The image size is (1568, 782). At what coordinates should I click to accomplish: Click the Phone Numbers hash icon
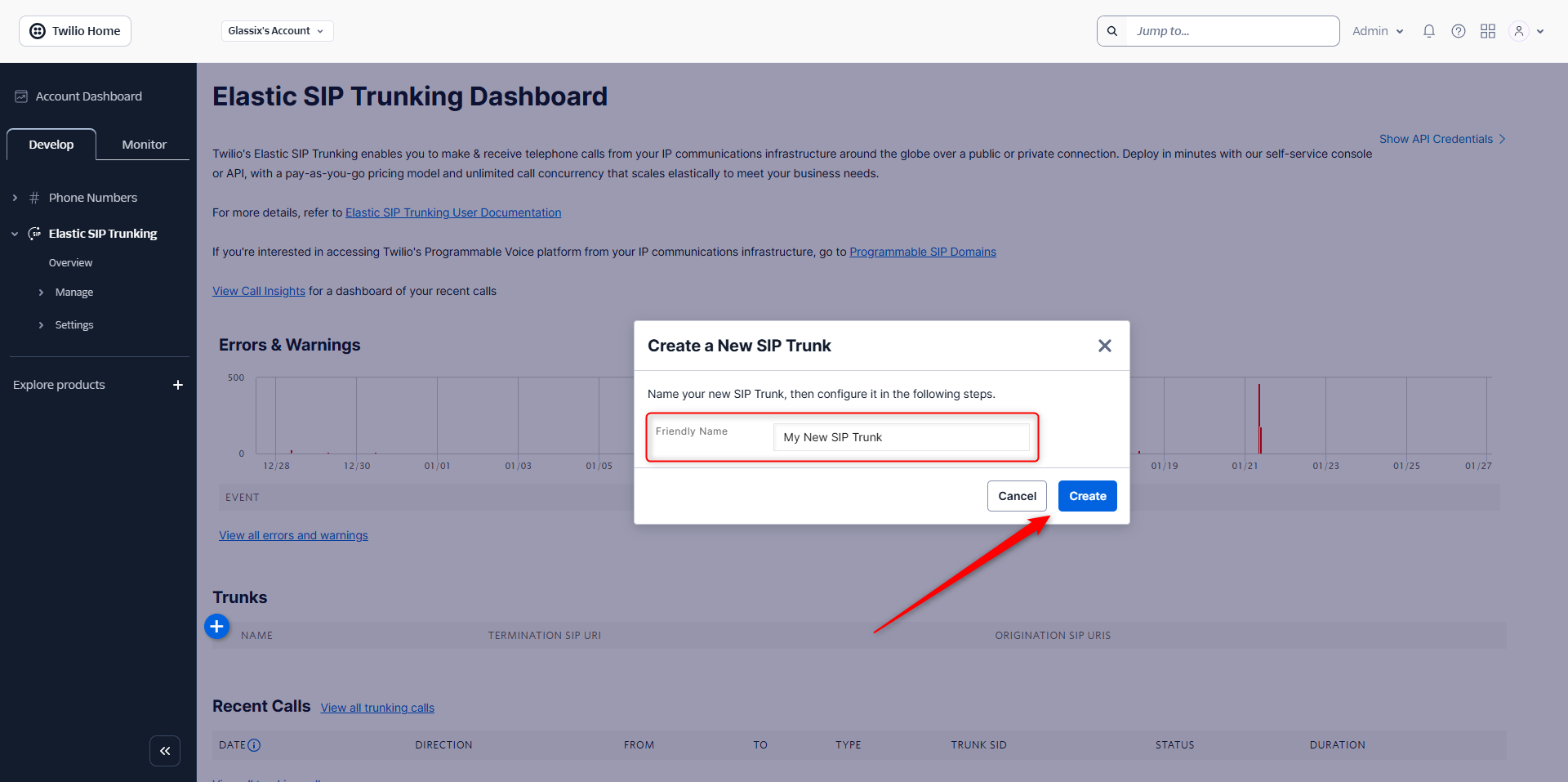[x=34, y=198]
